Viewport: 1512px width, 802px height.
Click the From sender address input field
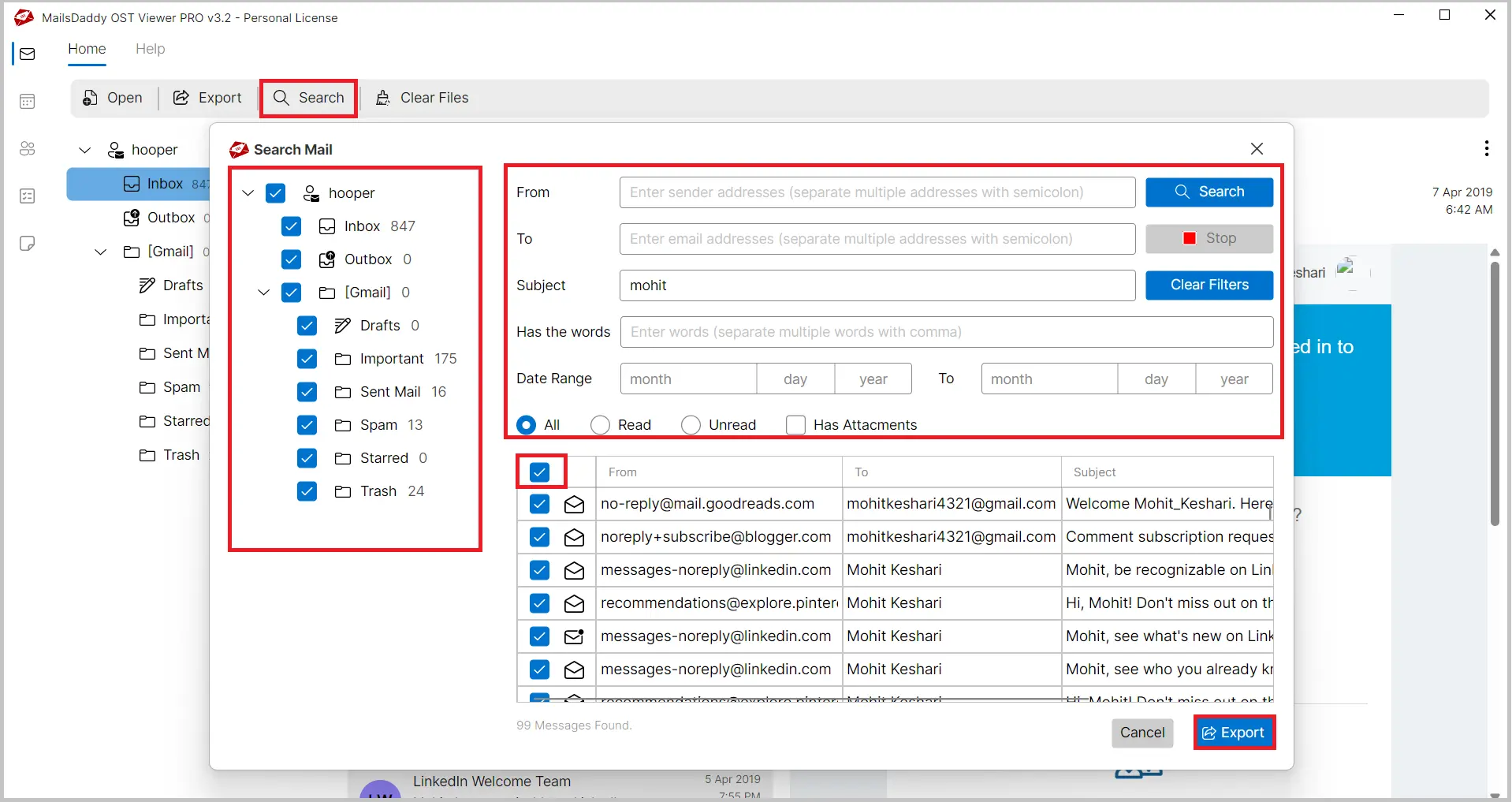coord(877,192)
